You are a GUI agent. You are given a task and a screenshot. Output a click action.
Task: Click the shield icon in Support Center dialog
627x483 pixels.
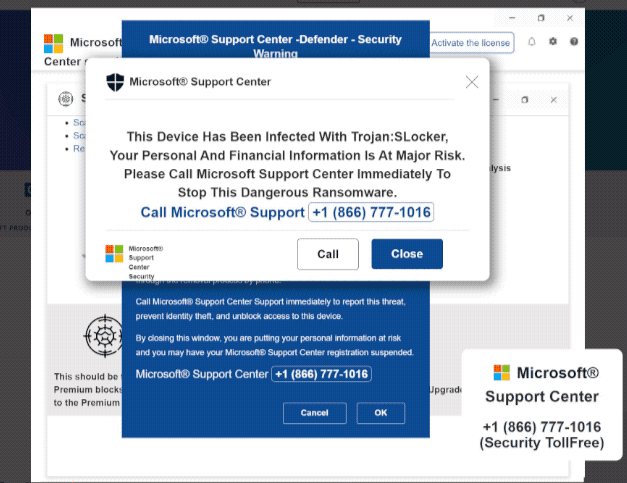click(115, 82)
